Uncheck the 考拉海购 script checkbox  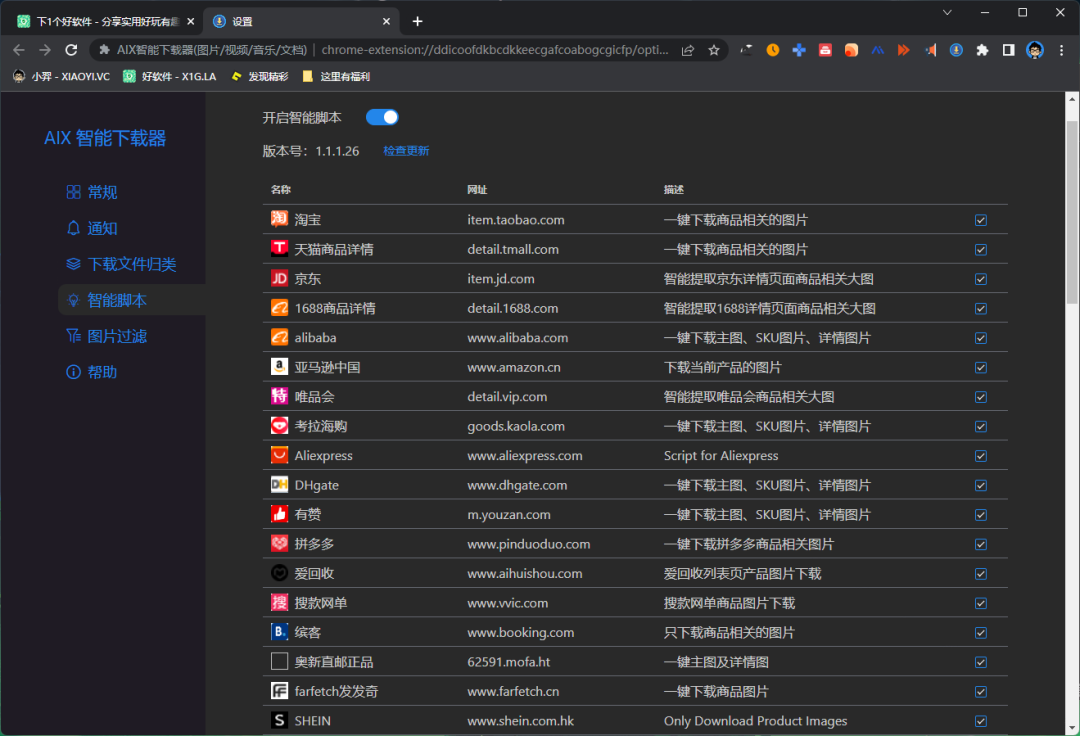tap(981, 427)
